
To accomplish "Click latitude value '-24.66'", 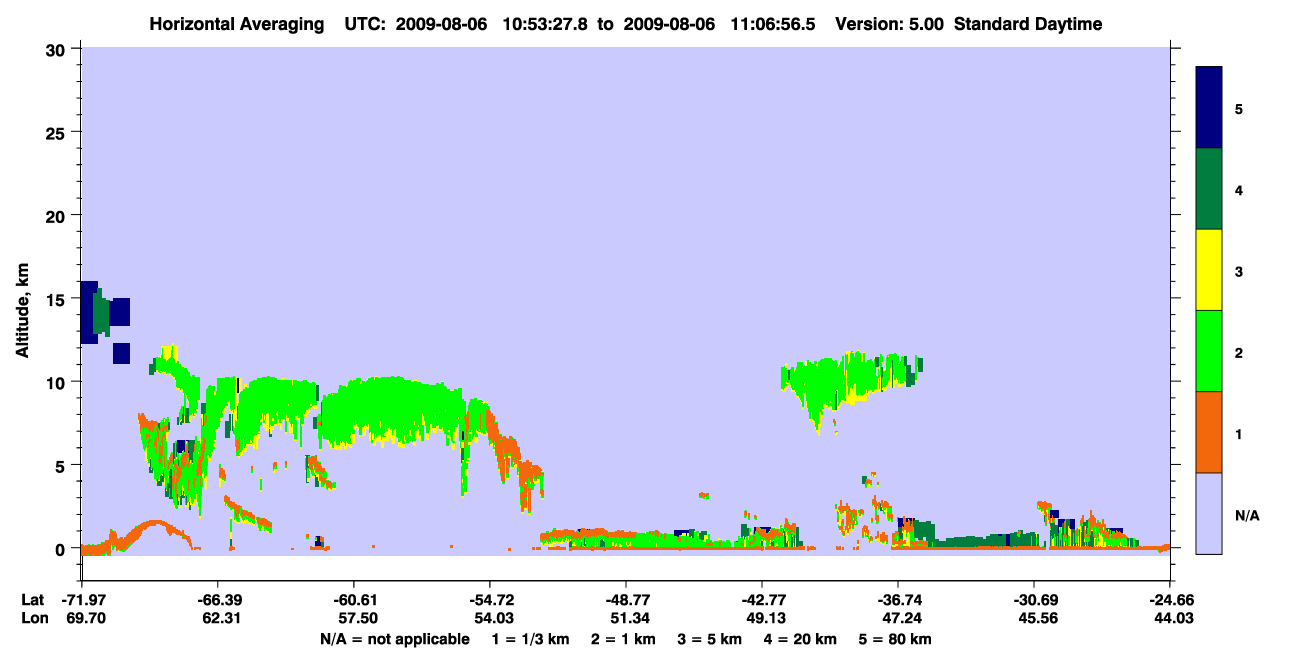I will coord(1170,600).
